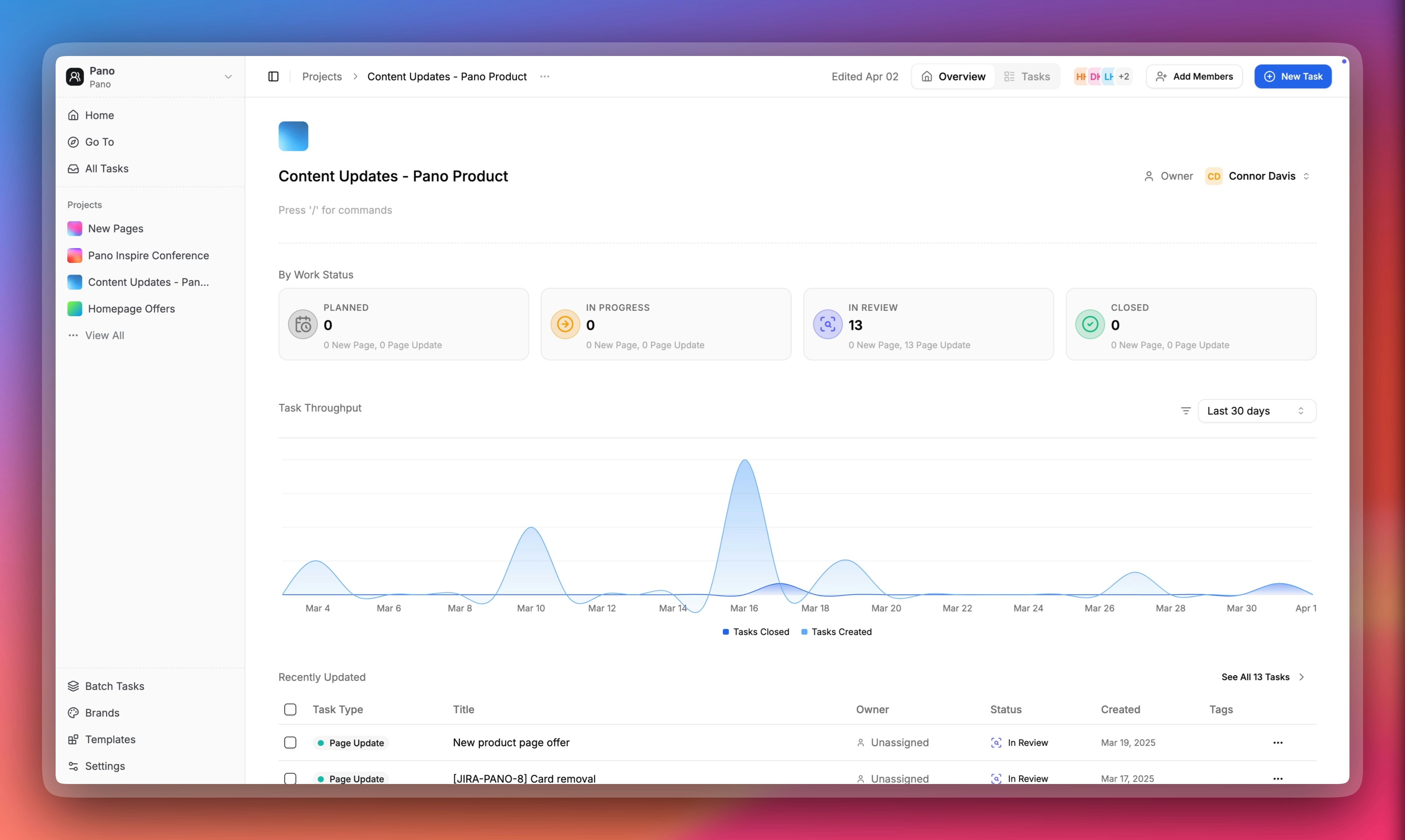Open row menu for New product page offer
Image resolution: width=1405 pixels, height=840 pixels.
[x=1277, y=743]
